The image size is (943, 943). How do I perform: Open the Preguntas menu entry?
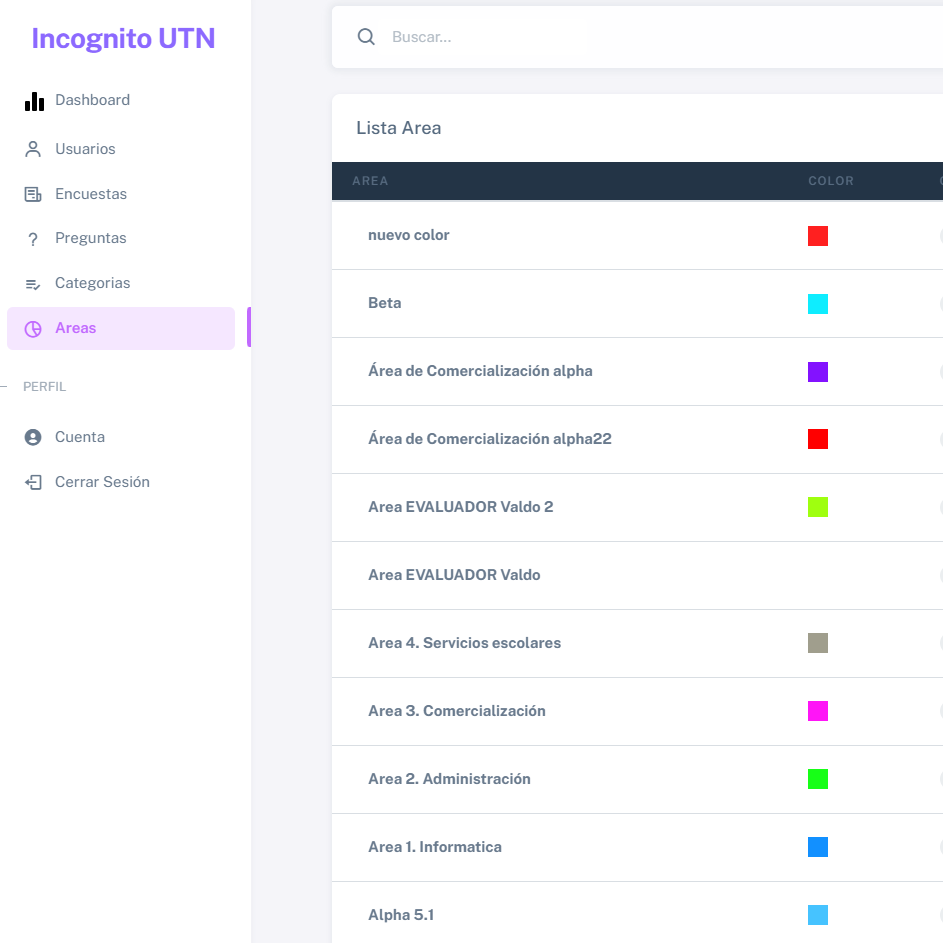121,238
